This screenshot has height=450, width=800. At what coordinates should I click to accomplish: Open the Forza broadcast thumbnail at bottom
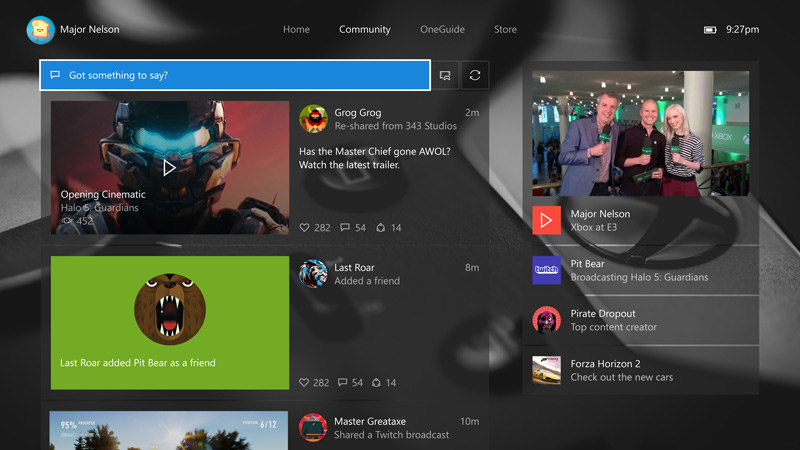click(169, 431)
